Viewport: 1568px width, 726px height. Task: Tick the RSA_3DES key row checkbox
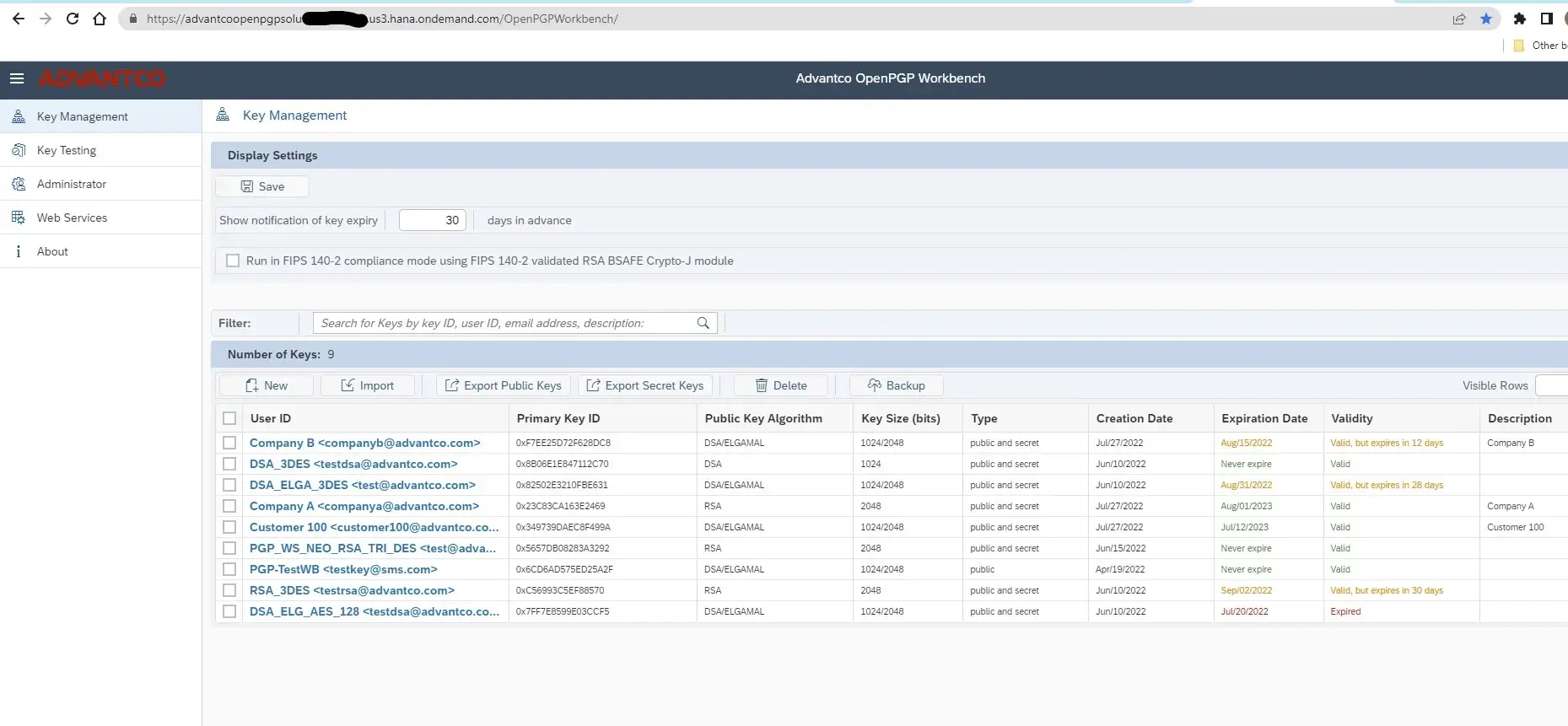tap(229, 590)
